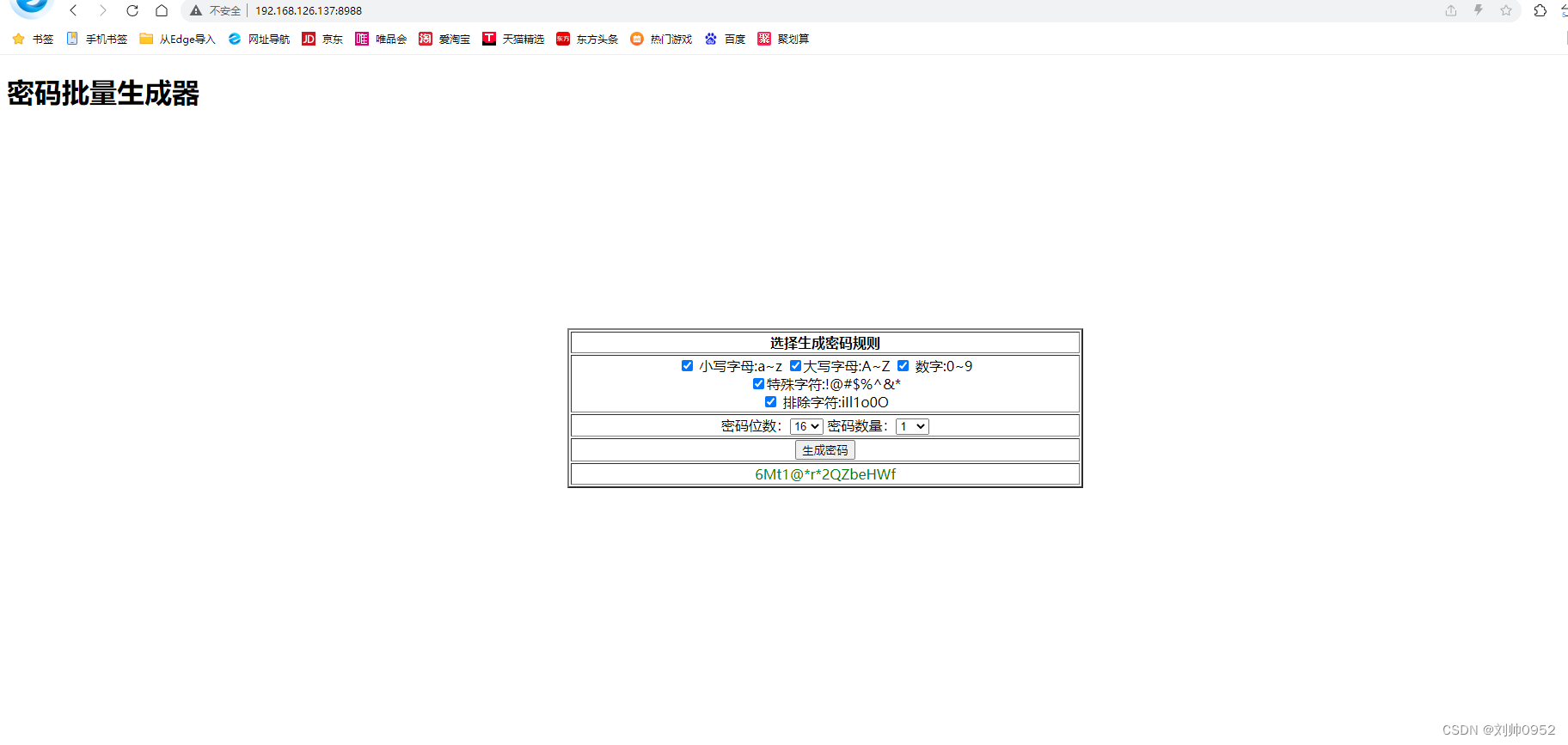This screenshot has width=1568, height=745.
Task: Open the 热门游戏 bookmark
Action: click(661, 39)
